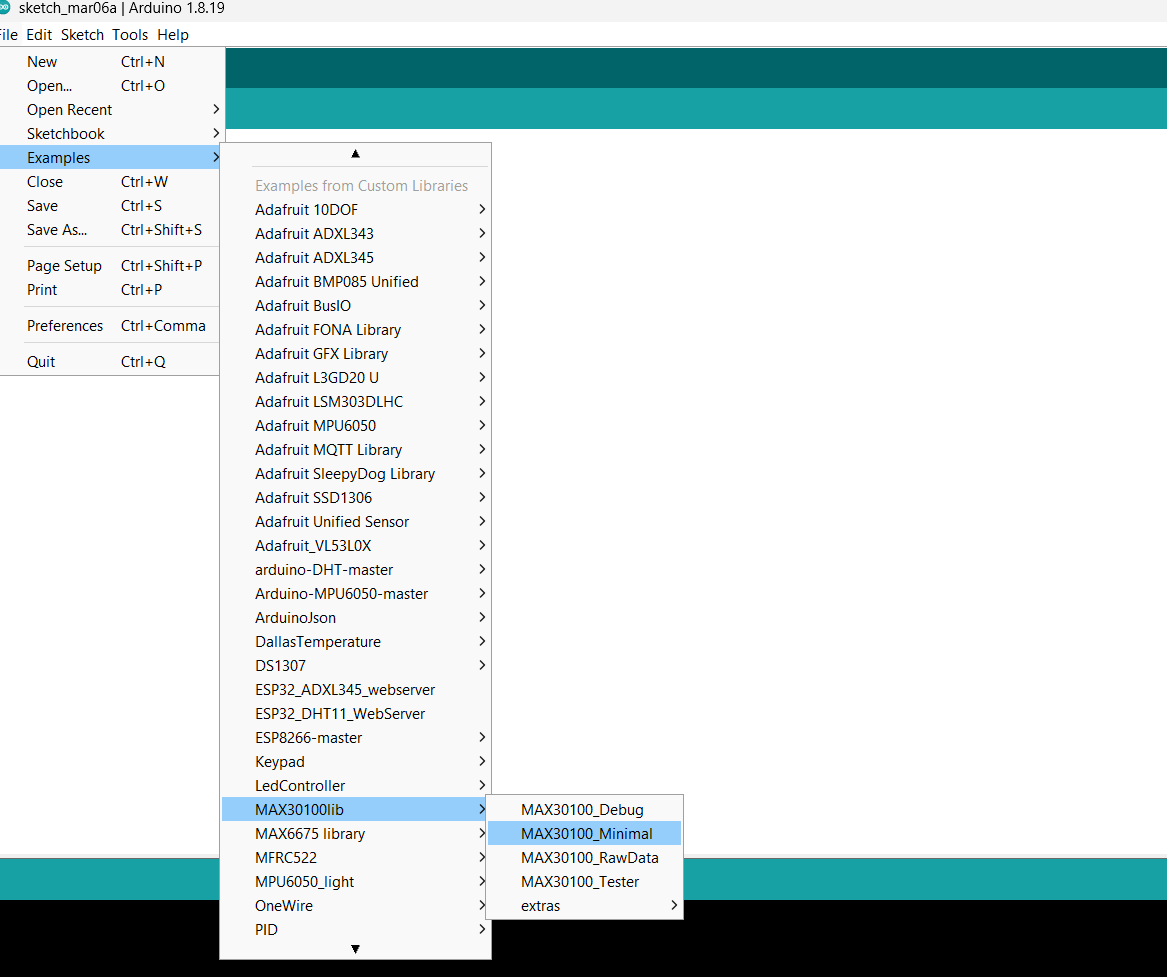
Task: Open the MAX30100_Debug example sketch
Action: tap(581, 809)
